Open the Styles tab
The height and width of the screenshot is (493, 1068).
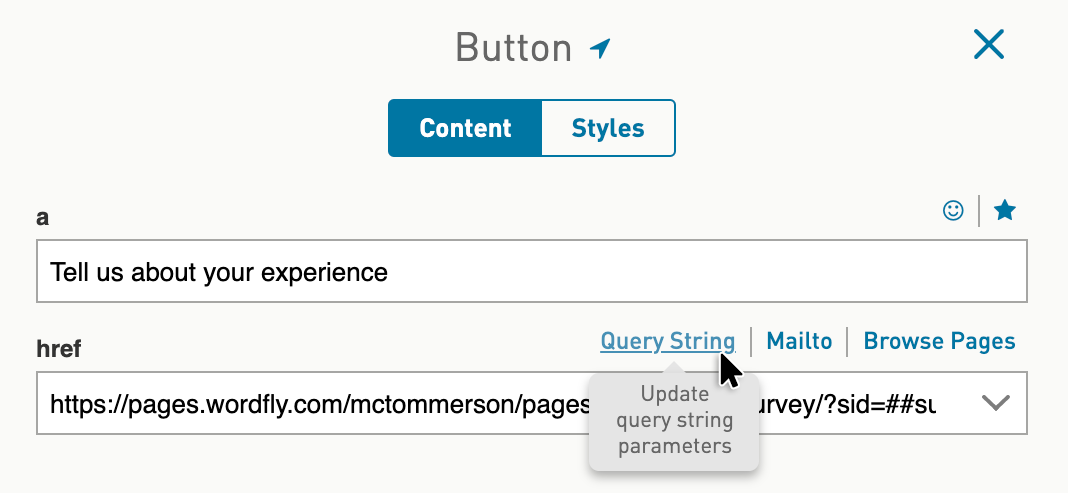coord(608,128)
